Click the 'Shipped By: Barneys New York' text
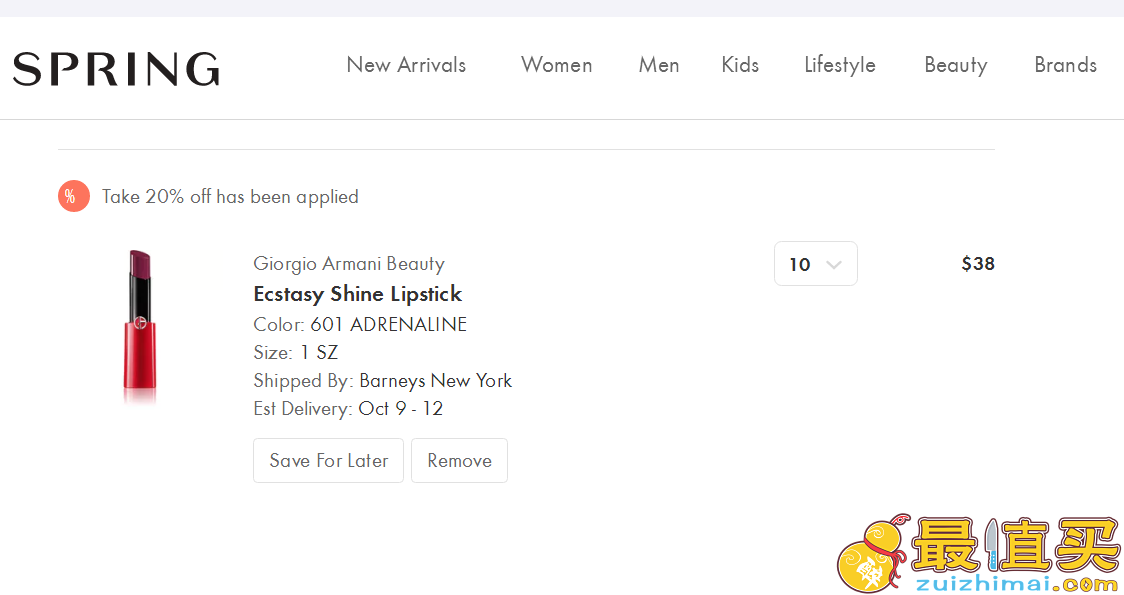The width and height of the screenshot is (1124, 595). click(x=383, y=381)
